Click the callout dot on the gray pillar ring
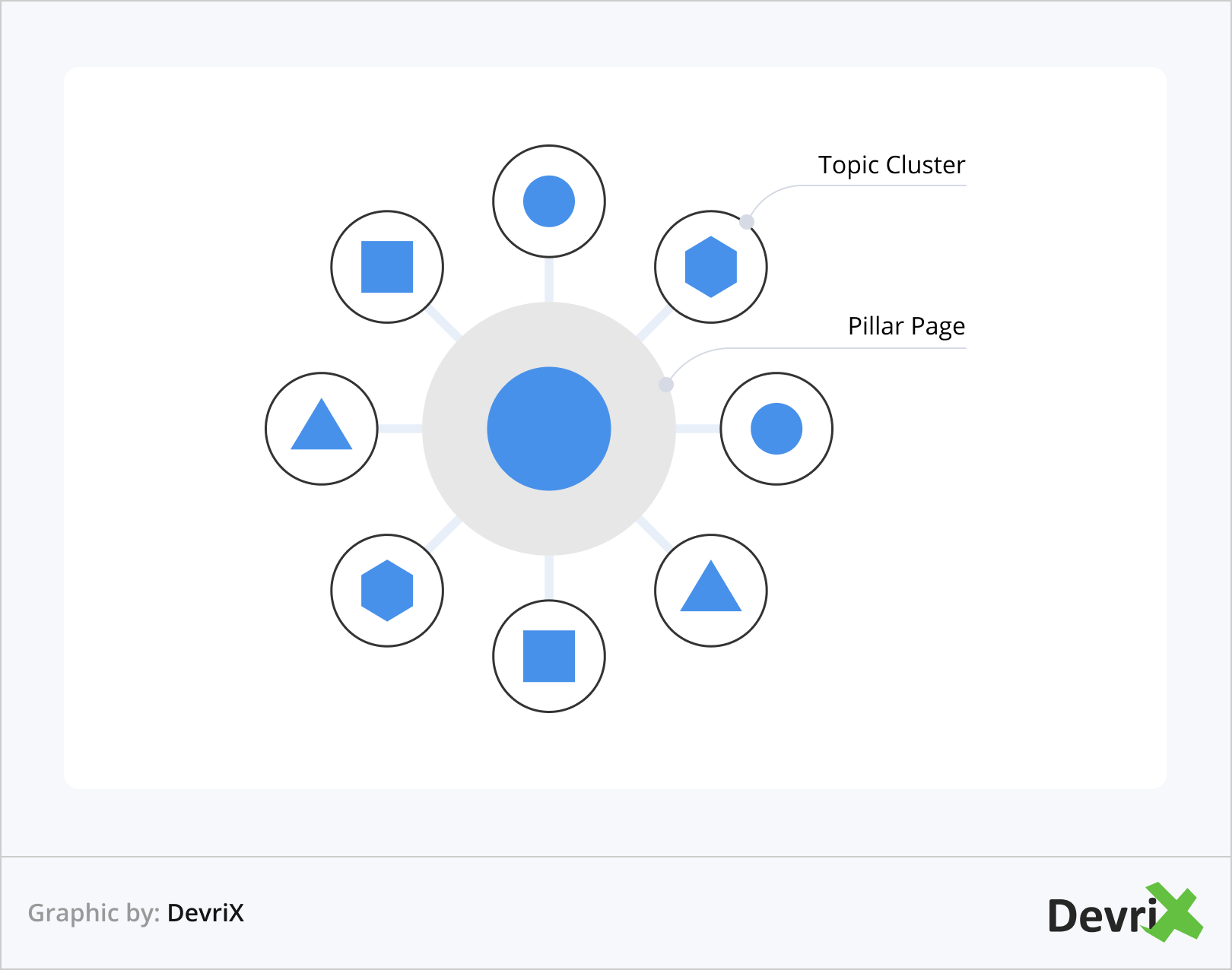 click(666, 385)
